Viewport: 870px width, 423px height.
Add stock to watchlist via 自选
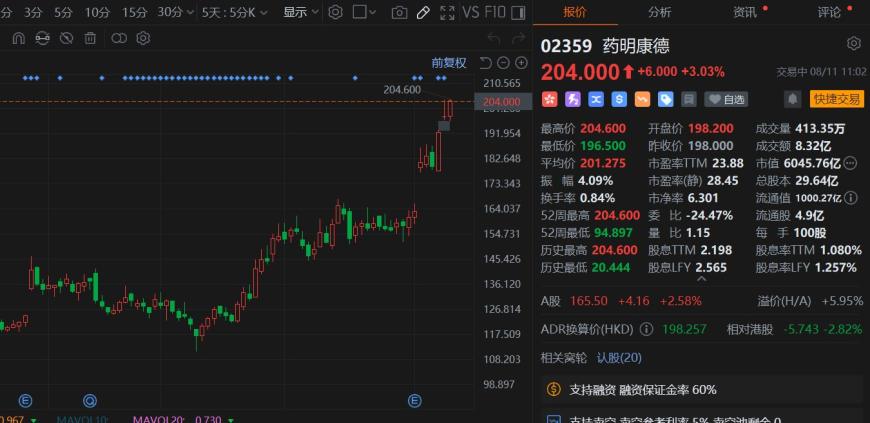point(726,99)
